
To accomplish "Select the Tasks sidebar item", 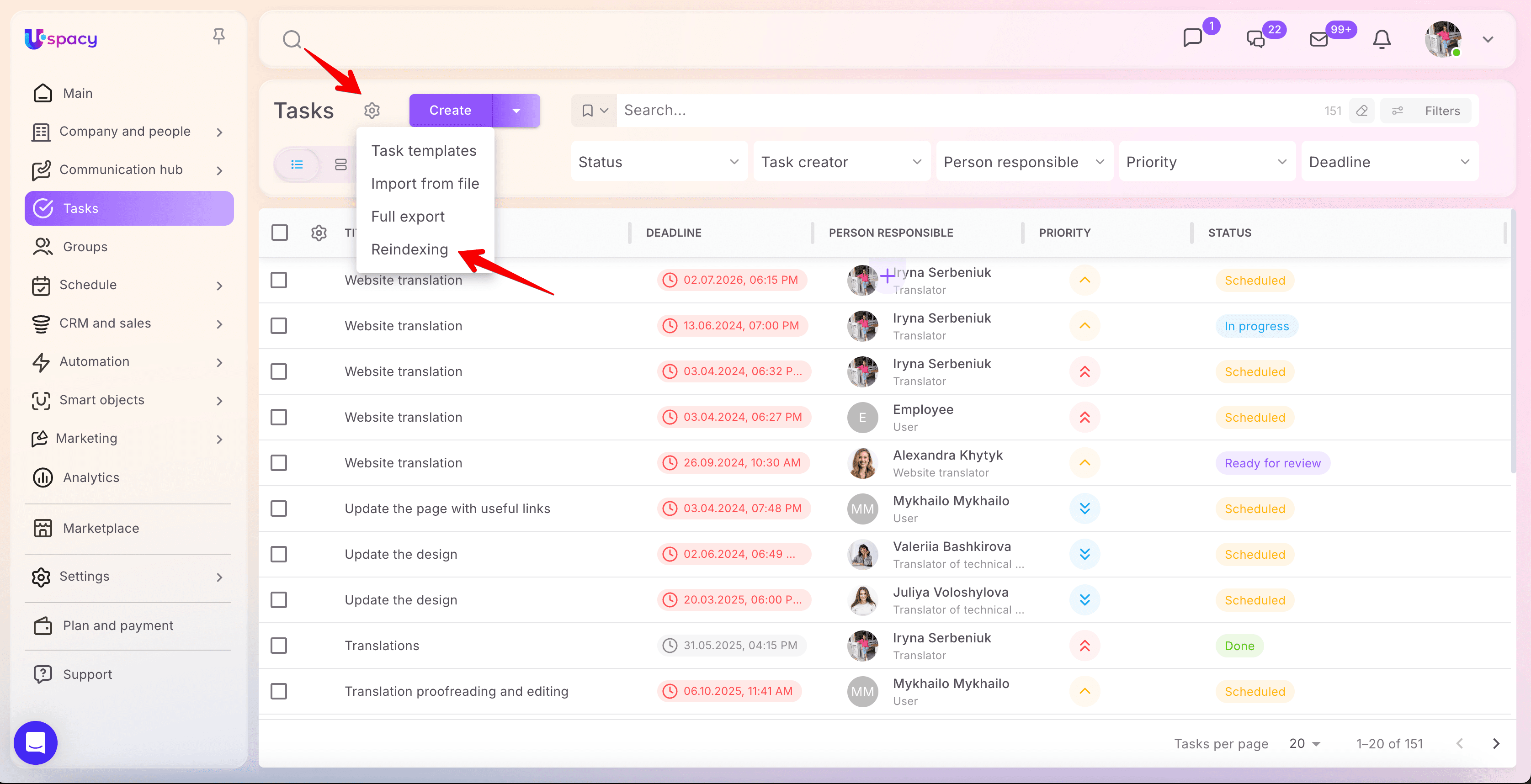I will pos(129,208).
